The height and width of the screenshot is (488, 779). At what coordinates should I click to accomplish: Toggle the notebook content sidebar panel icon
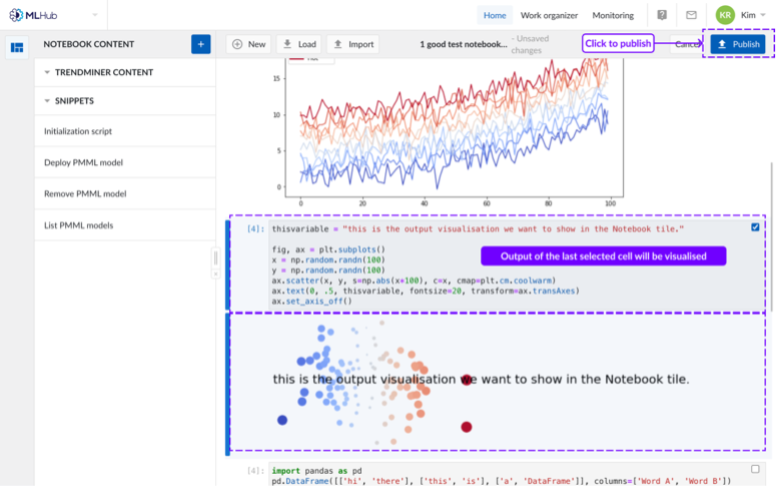(x=17, y=47)
